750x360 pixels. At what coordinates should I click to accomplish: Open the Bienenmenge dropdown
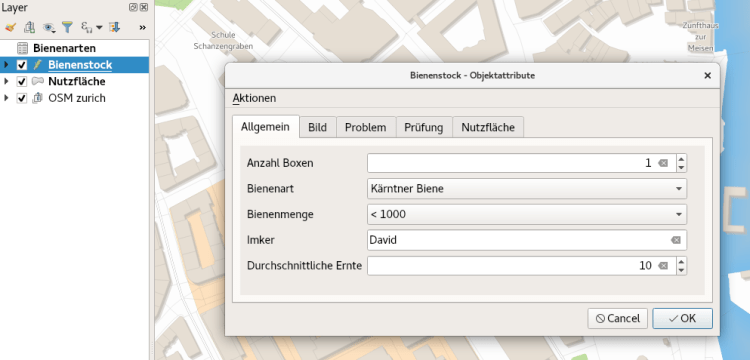(527, 214)
